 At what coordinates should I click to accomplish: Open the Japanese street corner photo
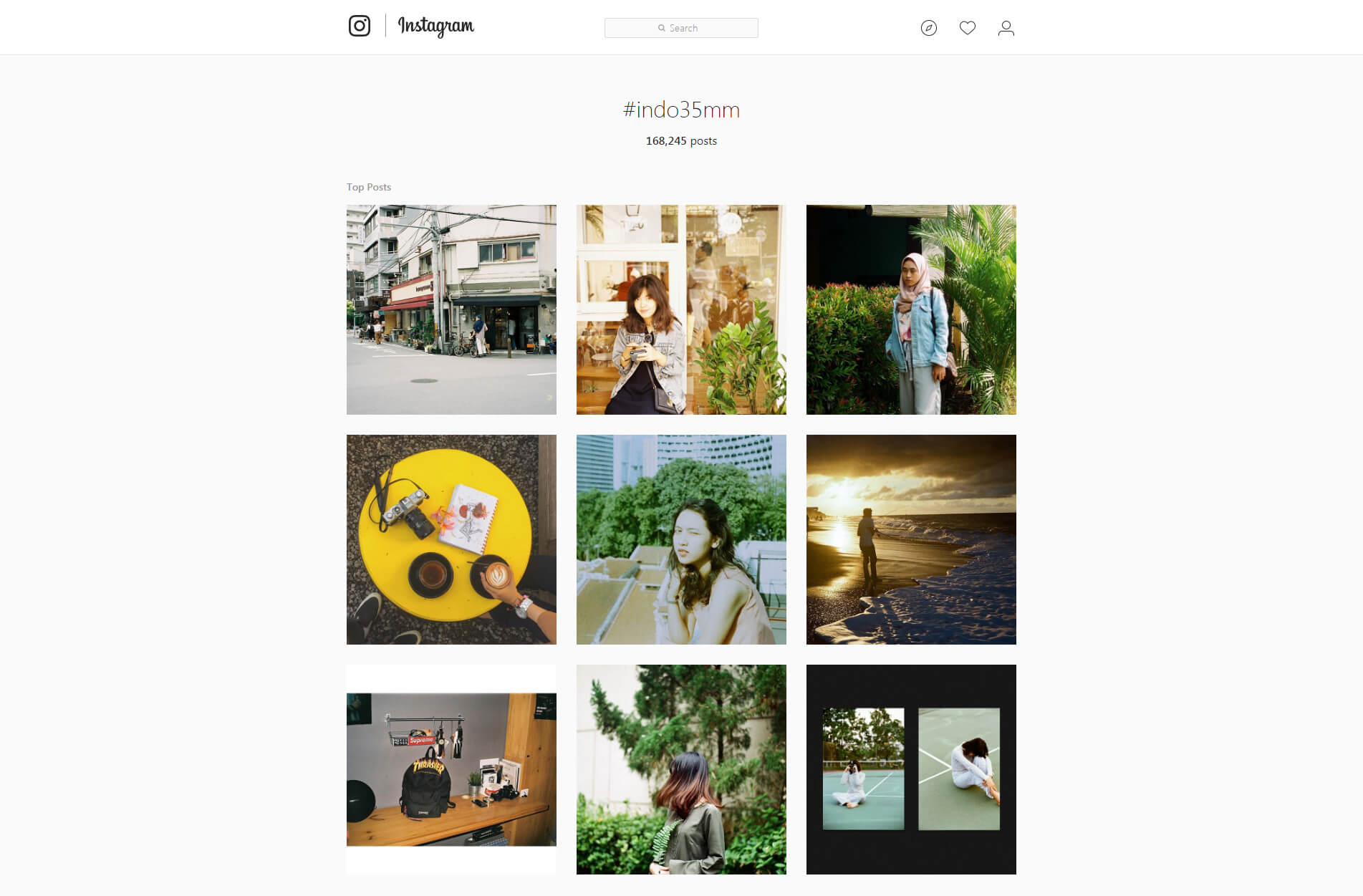[x=451, y=309]
